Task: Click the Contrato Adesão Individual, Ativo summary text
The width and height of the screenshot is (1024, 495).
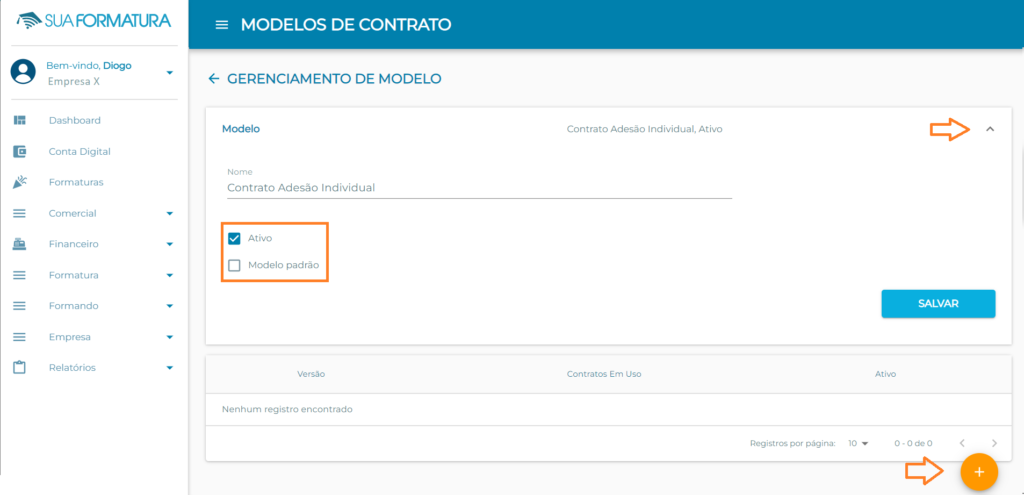Action: point(645,129)
